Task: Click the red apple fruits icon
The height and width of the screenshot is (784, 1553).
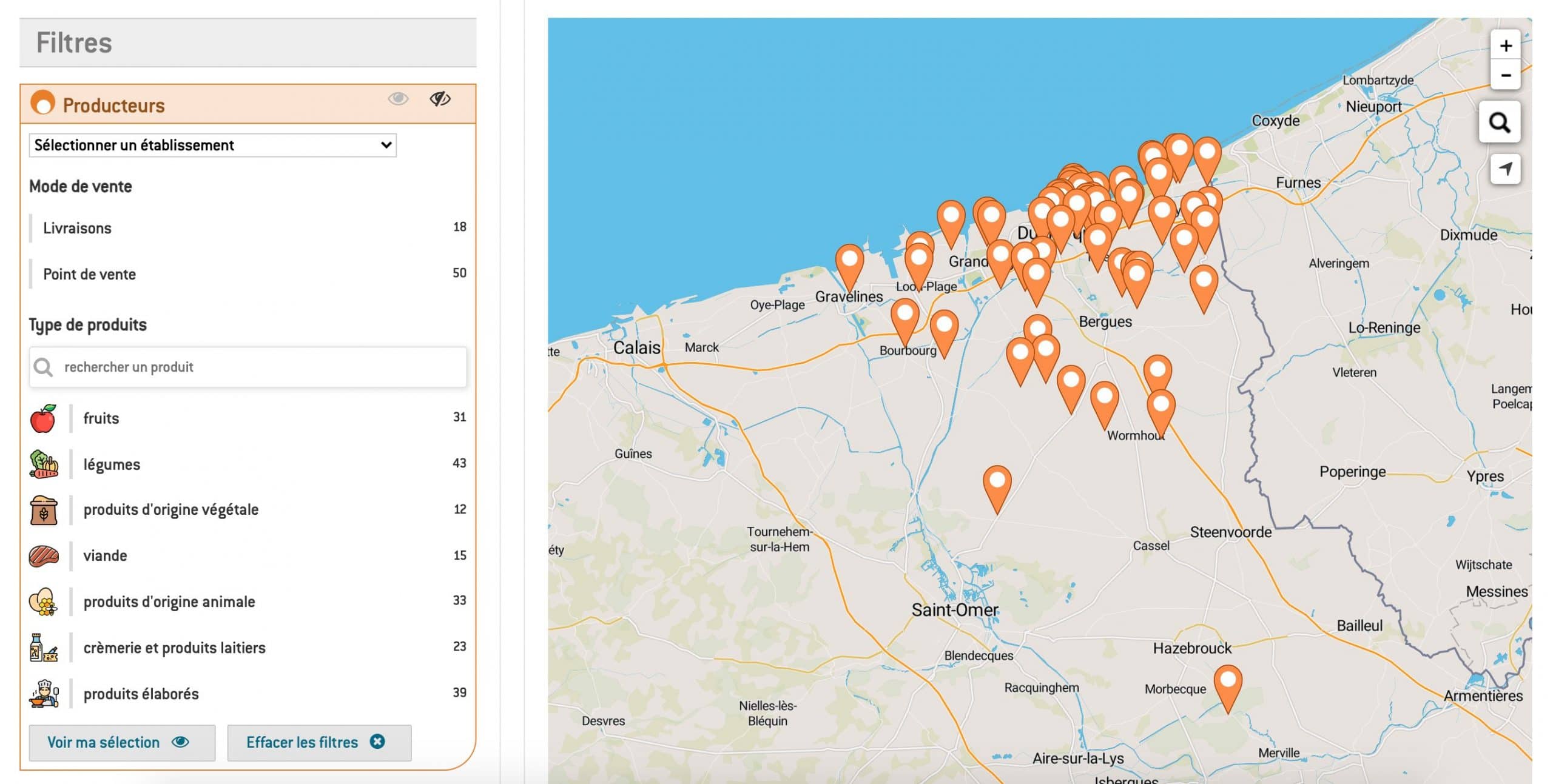Action: coord(43,418)
